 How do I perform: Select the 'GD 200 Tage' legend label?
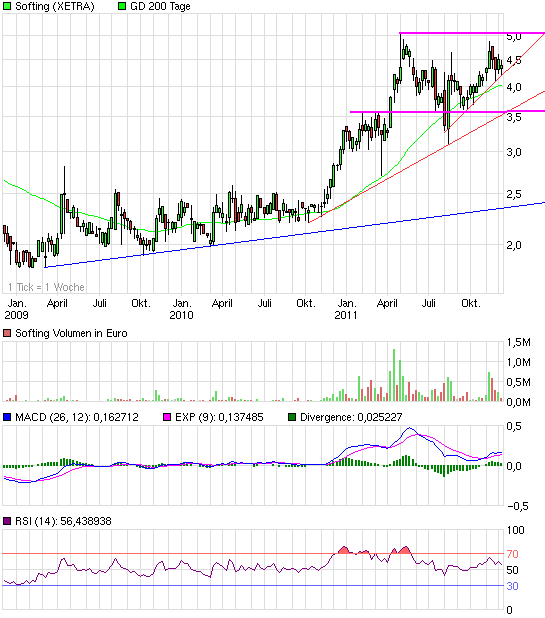tap(160, 6)
